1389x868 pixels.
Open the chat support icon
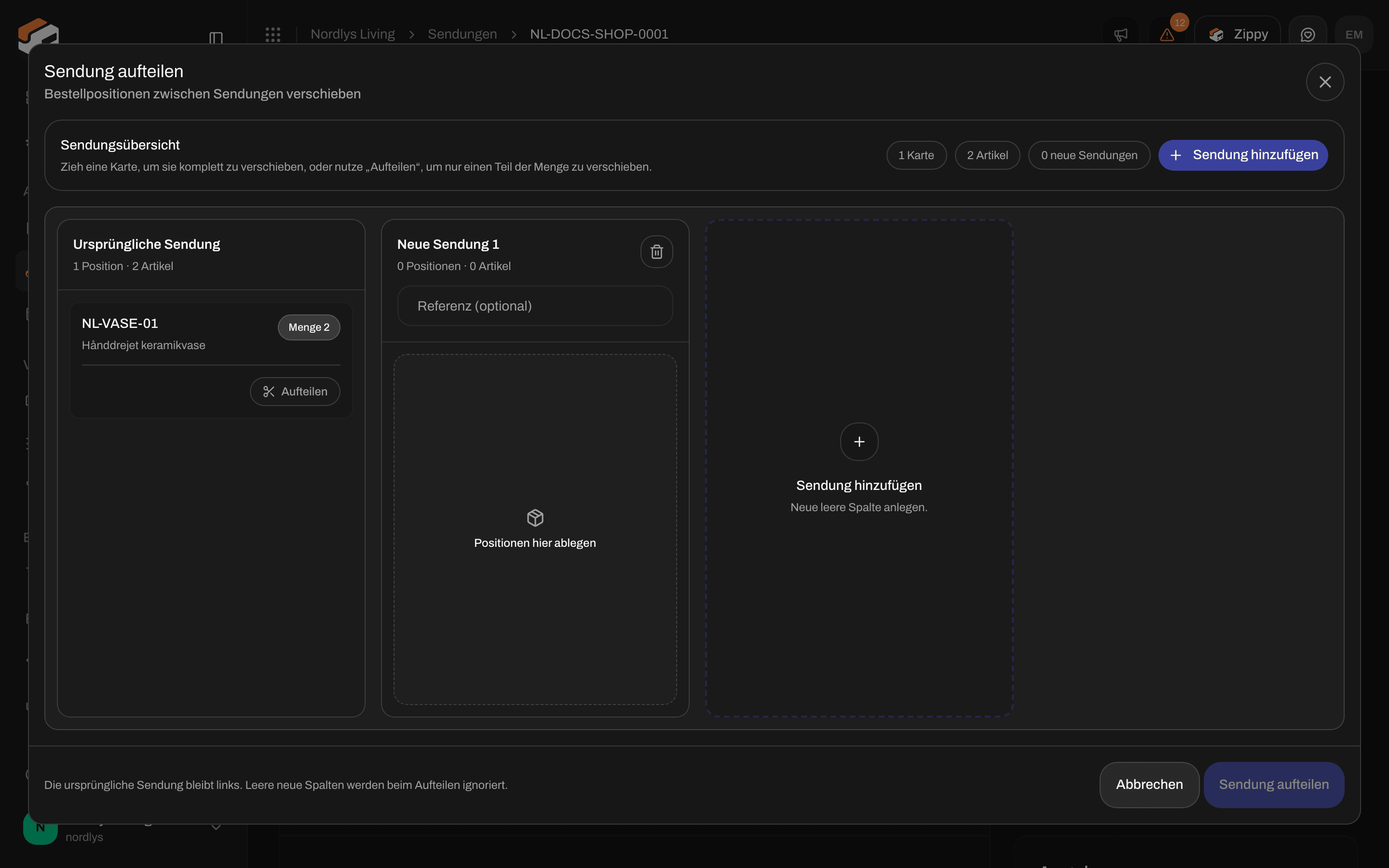(x=1307, y=34)
